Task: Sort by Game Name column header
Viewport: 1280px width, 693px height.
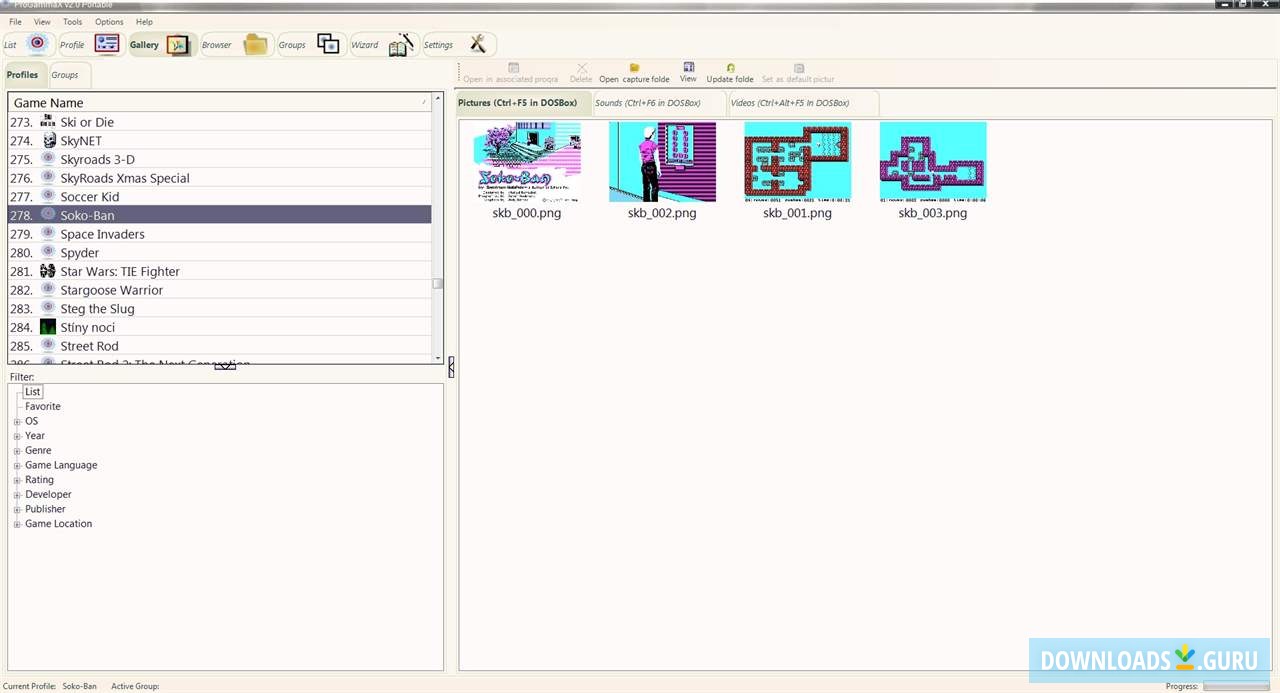Action: point(220,102)
